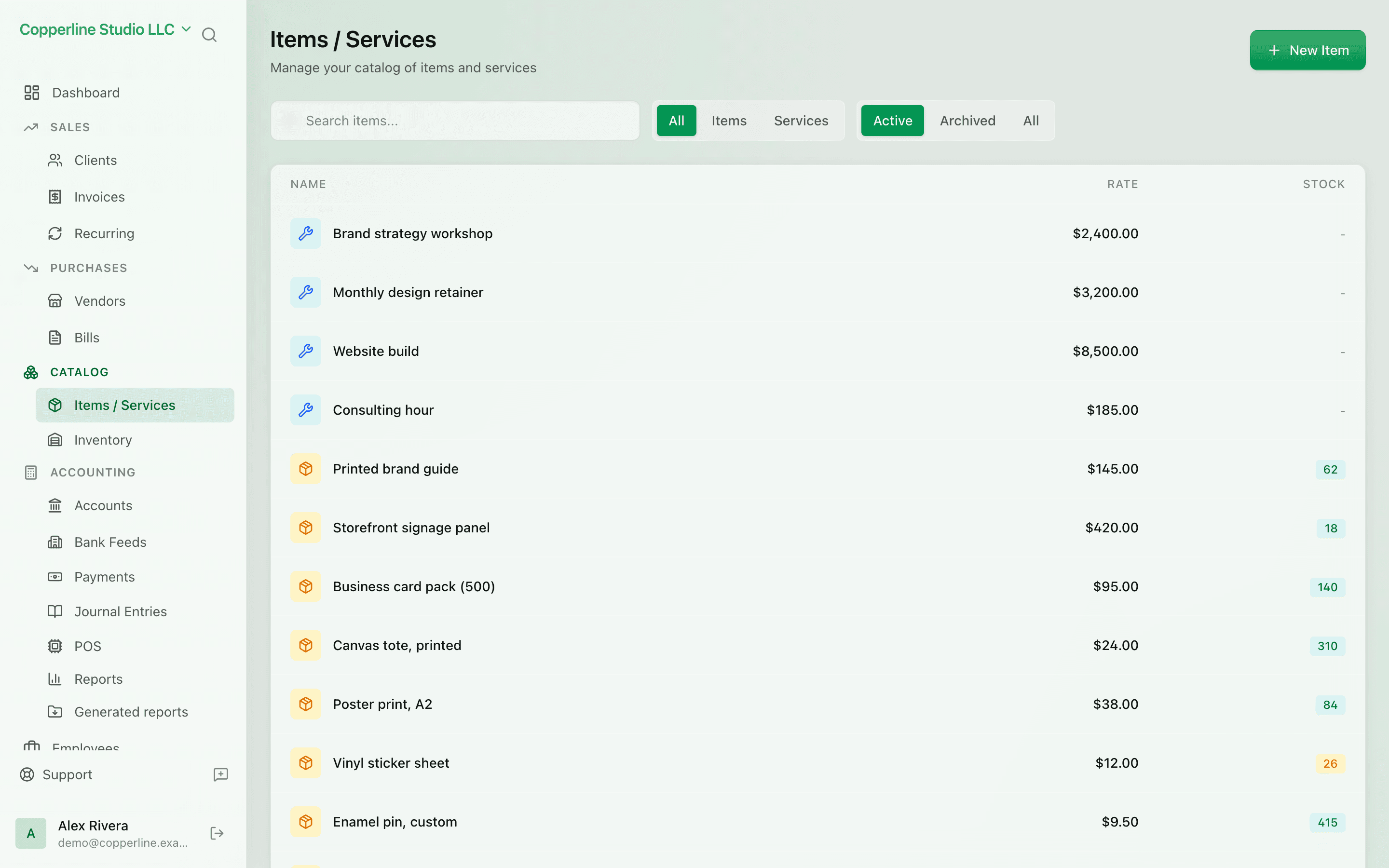Select Storefront signage panel item
Screen dimensions: 1389x868
click(x=818, y=528)
